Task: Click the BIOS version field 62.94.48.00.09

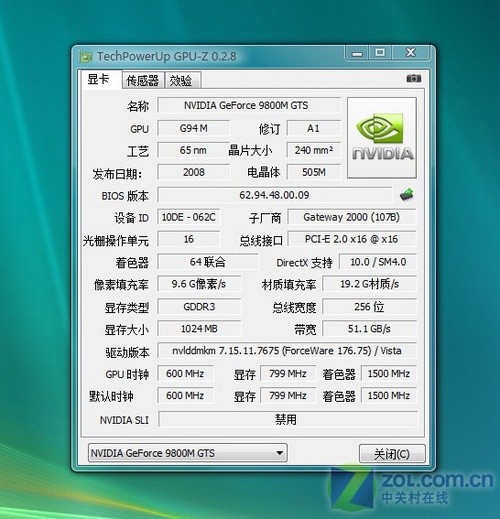Action: [x=275, y=195]
